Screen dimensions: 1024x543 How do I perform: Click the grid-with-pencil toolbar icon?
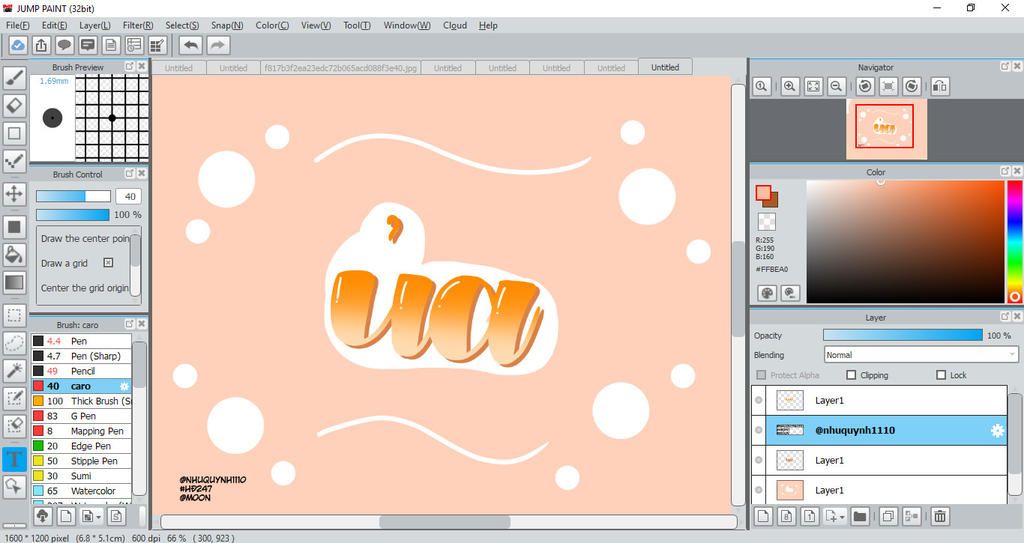(x=157, y=45)
